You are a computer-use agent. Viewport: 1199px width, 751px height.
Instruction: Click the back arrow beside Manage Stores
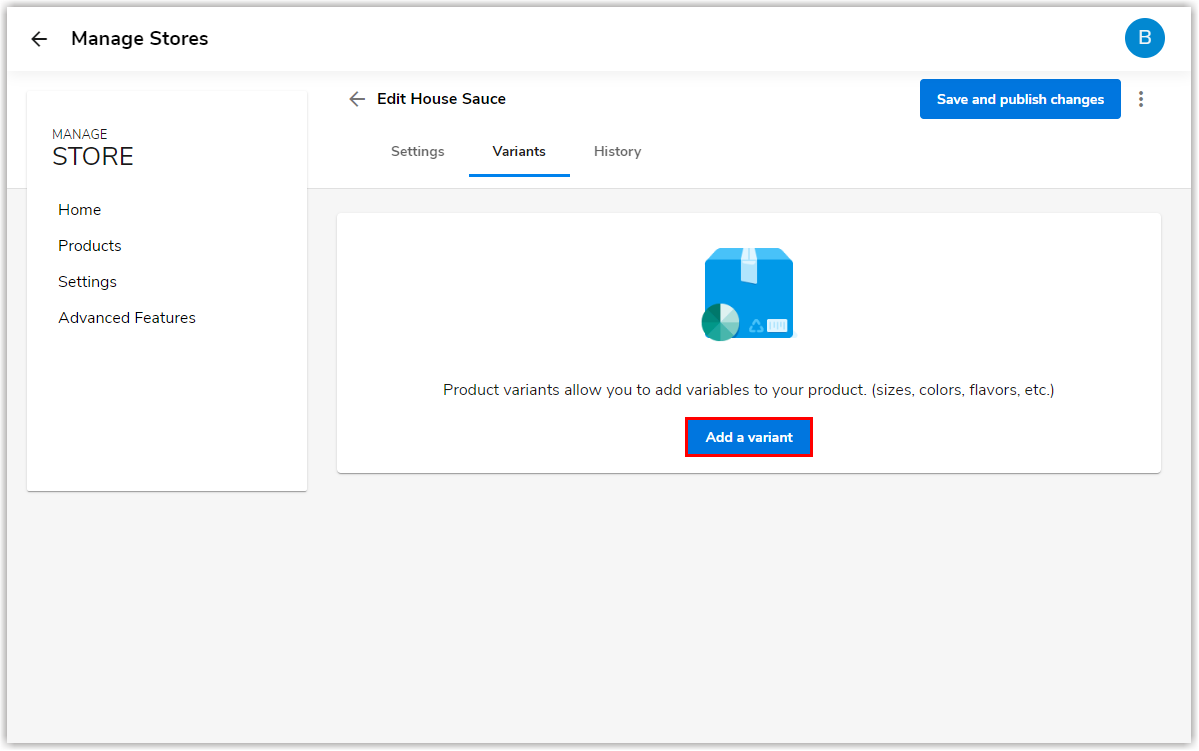click(x=39, y=39)
